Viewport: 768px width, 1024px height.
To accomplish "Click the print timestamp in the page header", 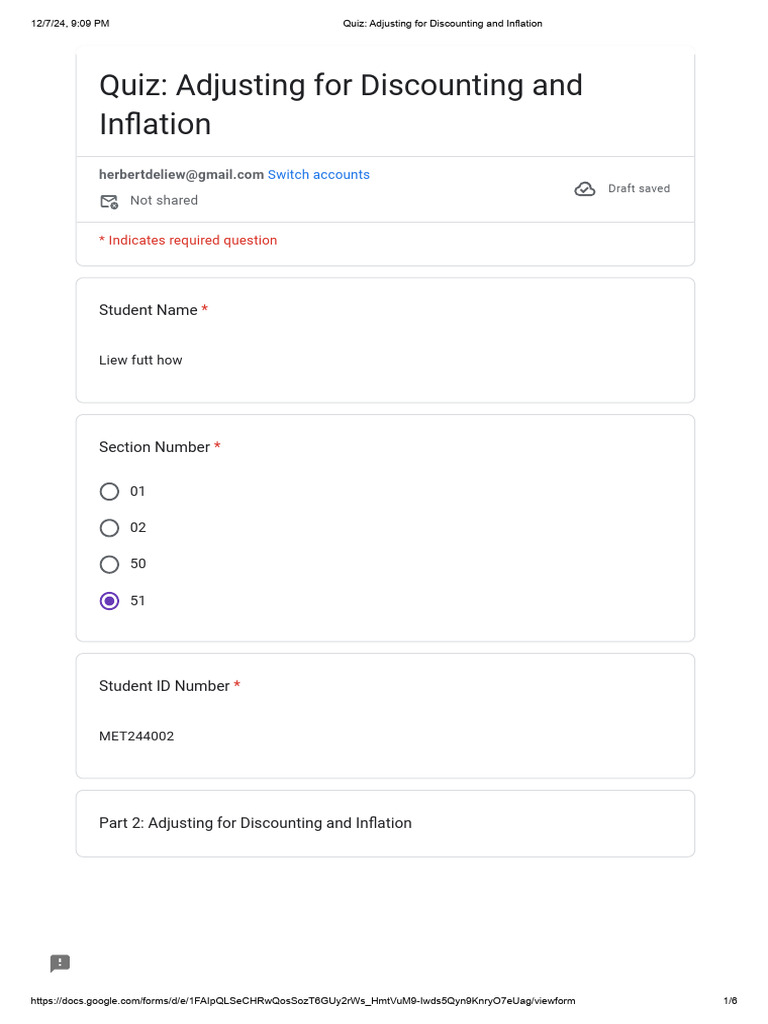I will tap(70, 23).
